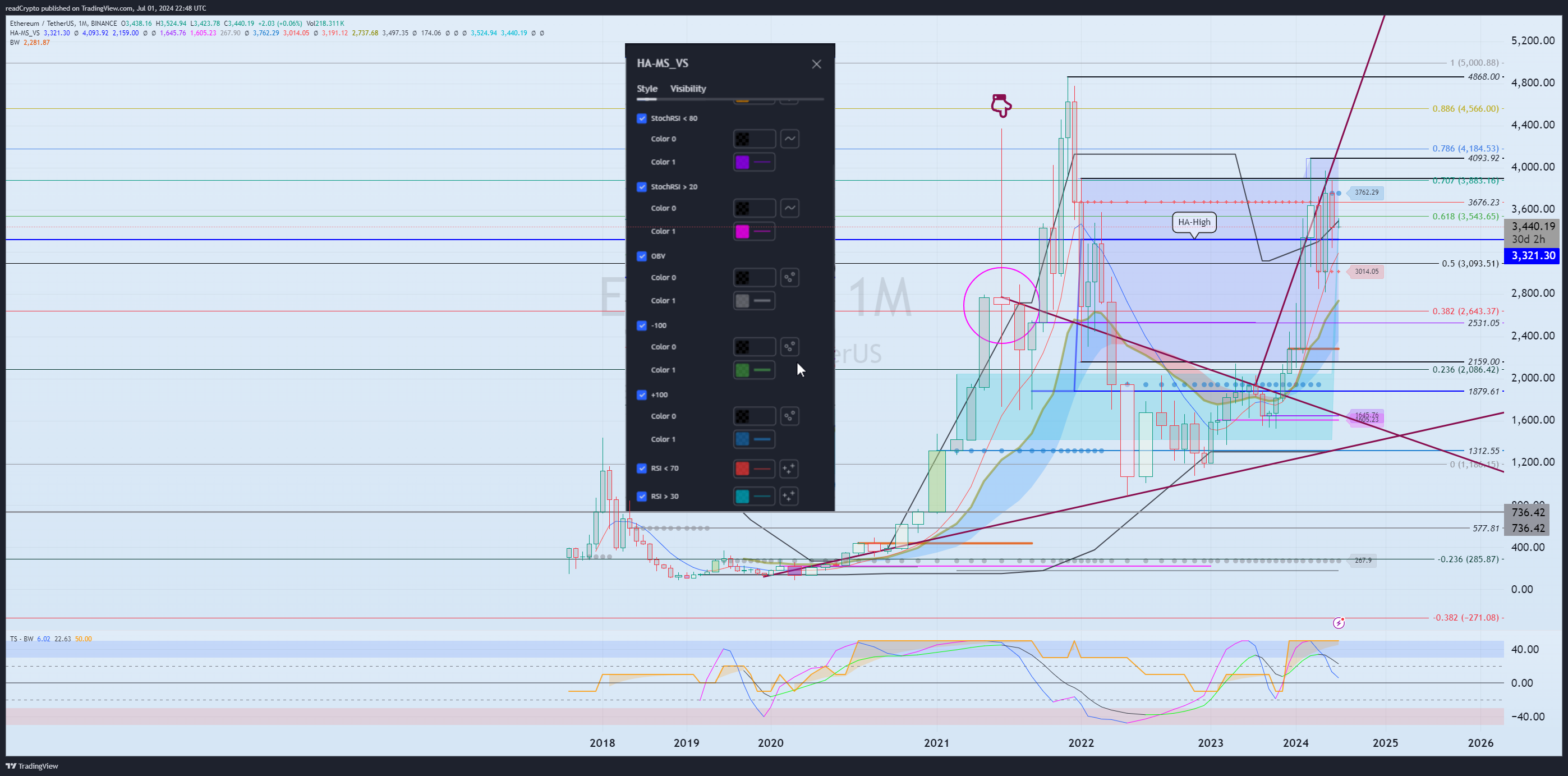Click the 2024 label on time axis

1295,743
